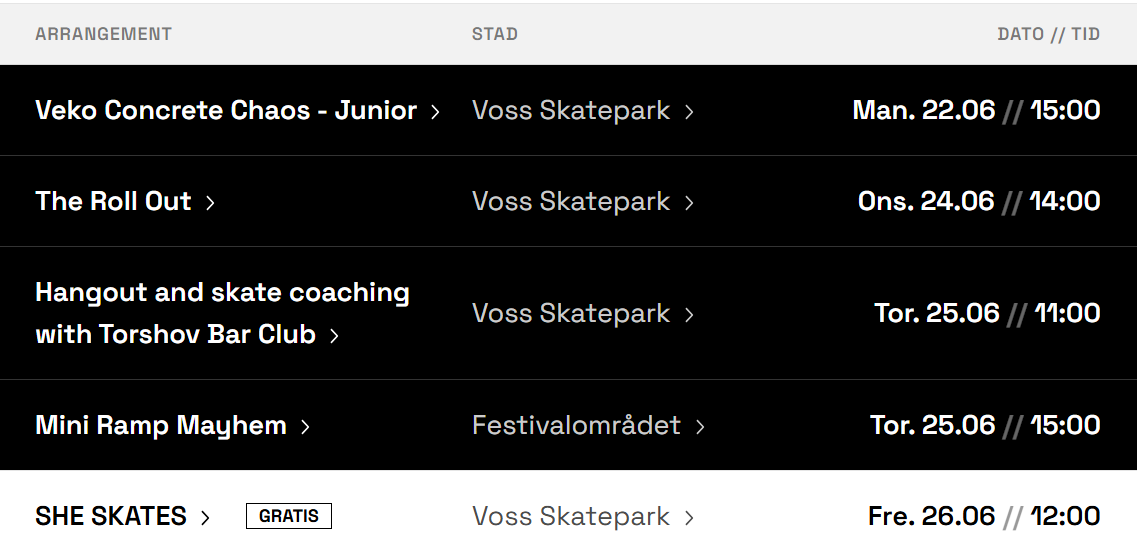Click the arrow next to Mini Ramp Mayhem

tap(305, 427)
